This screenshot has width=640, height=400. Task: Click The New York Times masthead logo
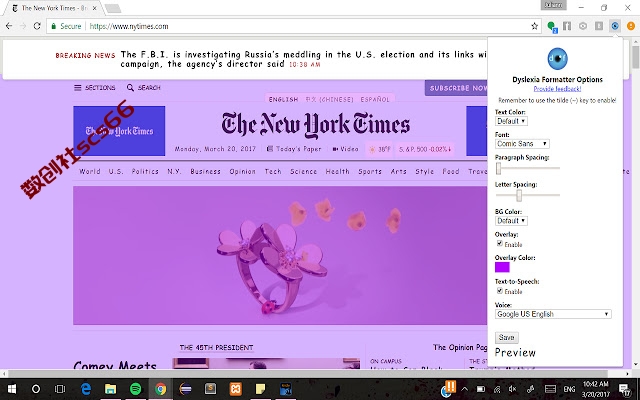316,124
